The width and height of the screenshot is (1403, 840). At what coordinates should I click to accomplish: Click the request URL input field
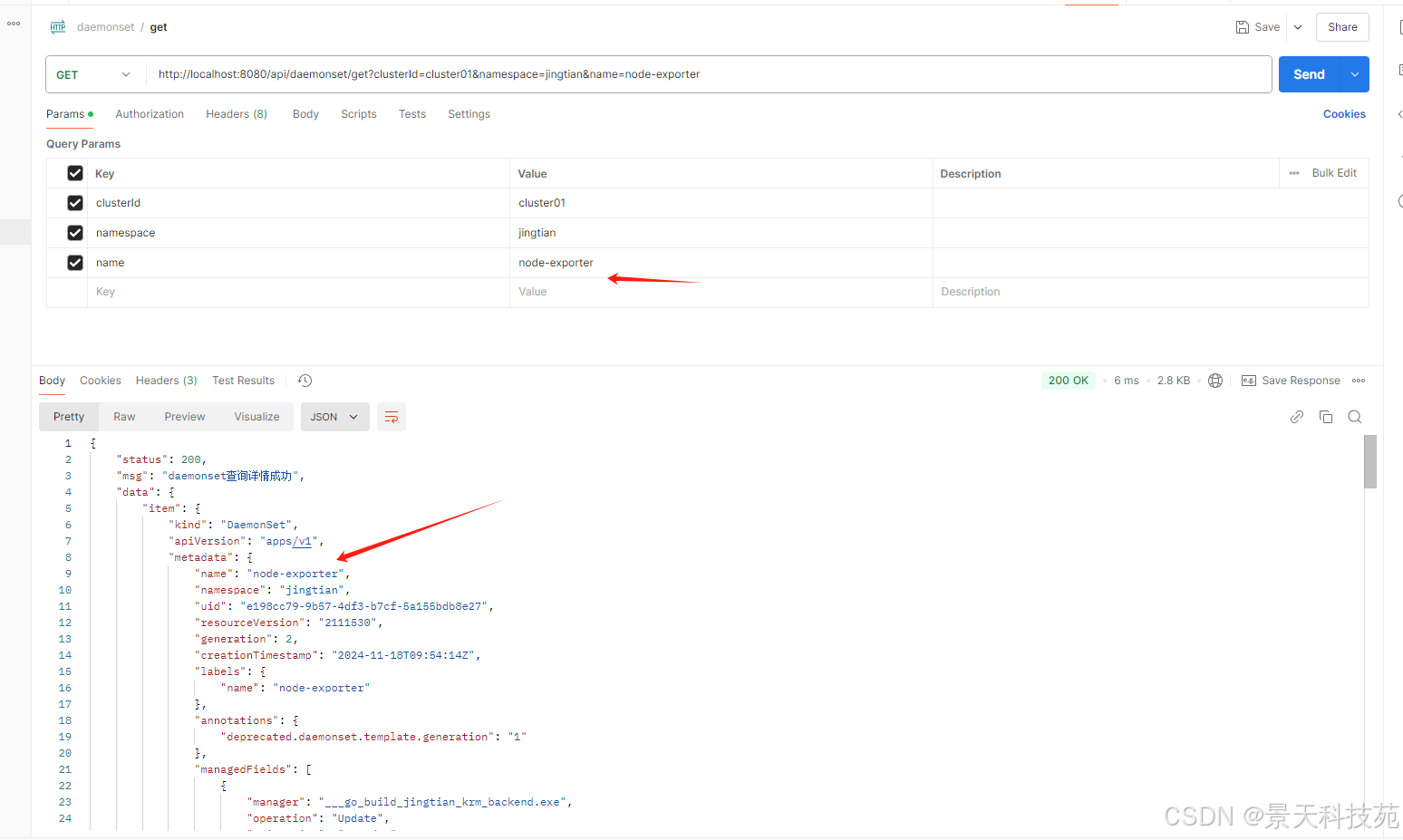(x=707, y=74)
